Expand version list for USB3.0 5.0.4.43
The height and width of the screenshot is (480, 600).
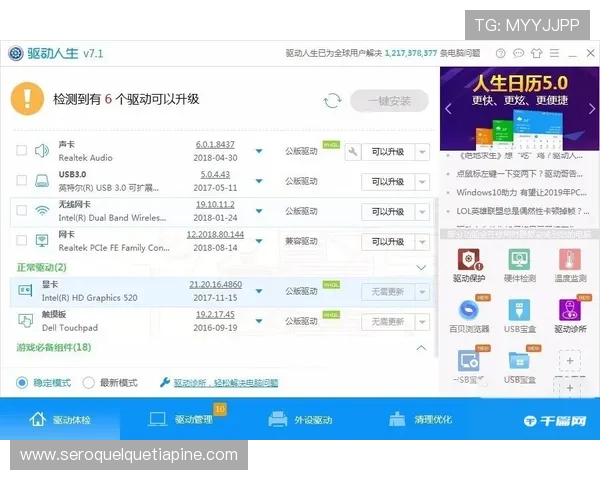[x=259, y=181]
